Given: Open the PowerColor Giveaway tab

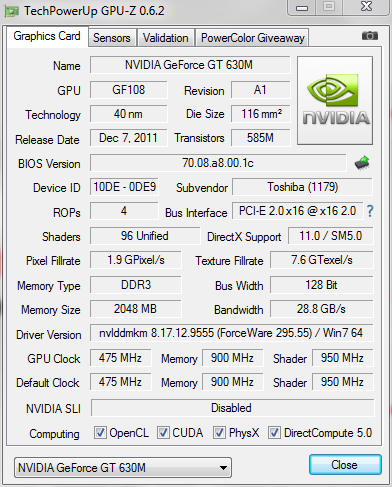Looking at the screenshot, I should 253,38.
